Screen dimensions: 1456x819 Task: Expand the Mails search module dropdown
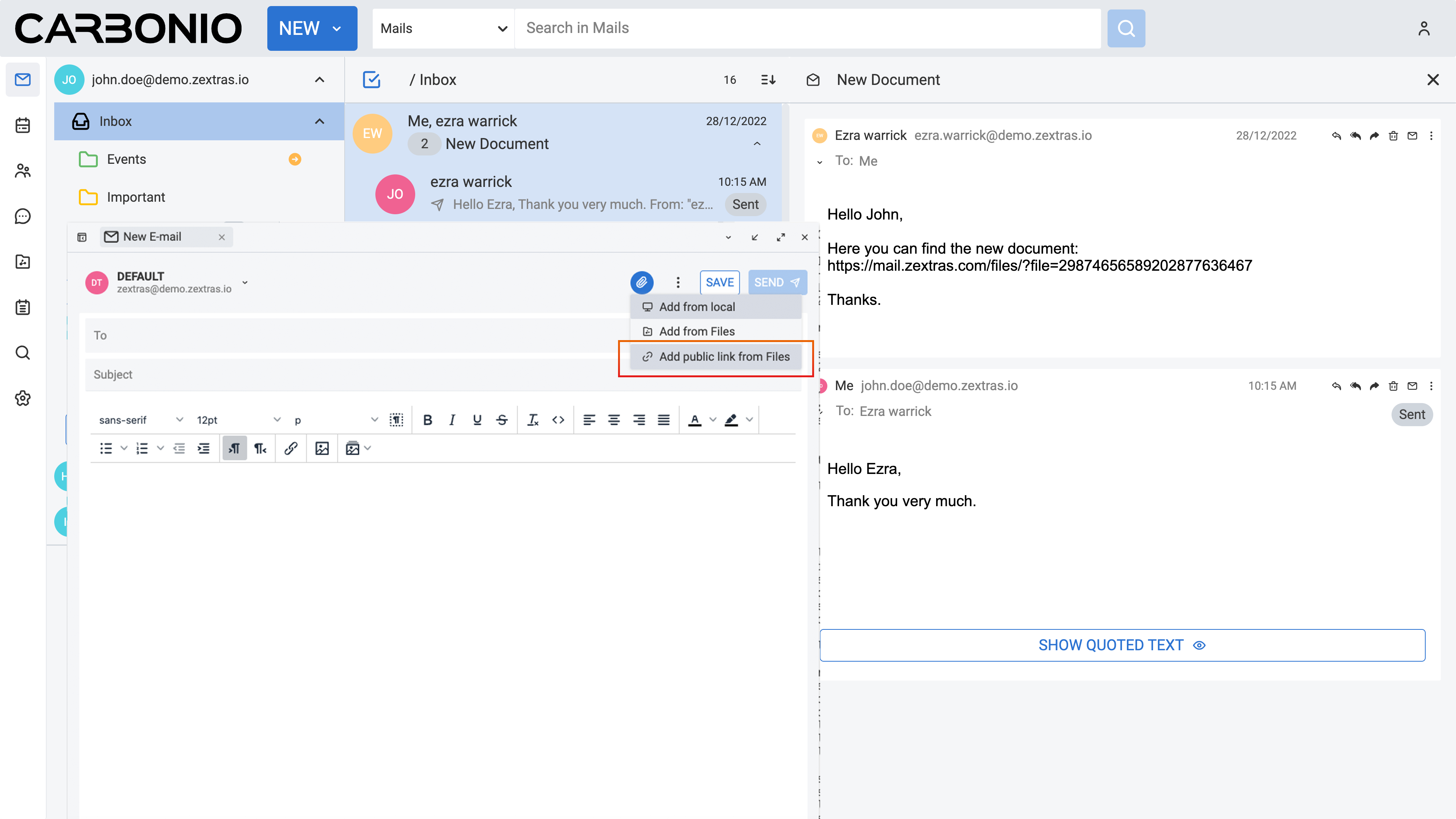coord(443,28)
